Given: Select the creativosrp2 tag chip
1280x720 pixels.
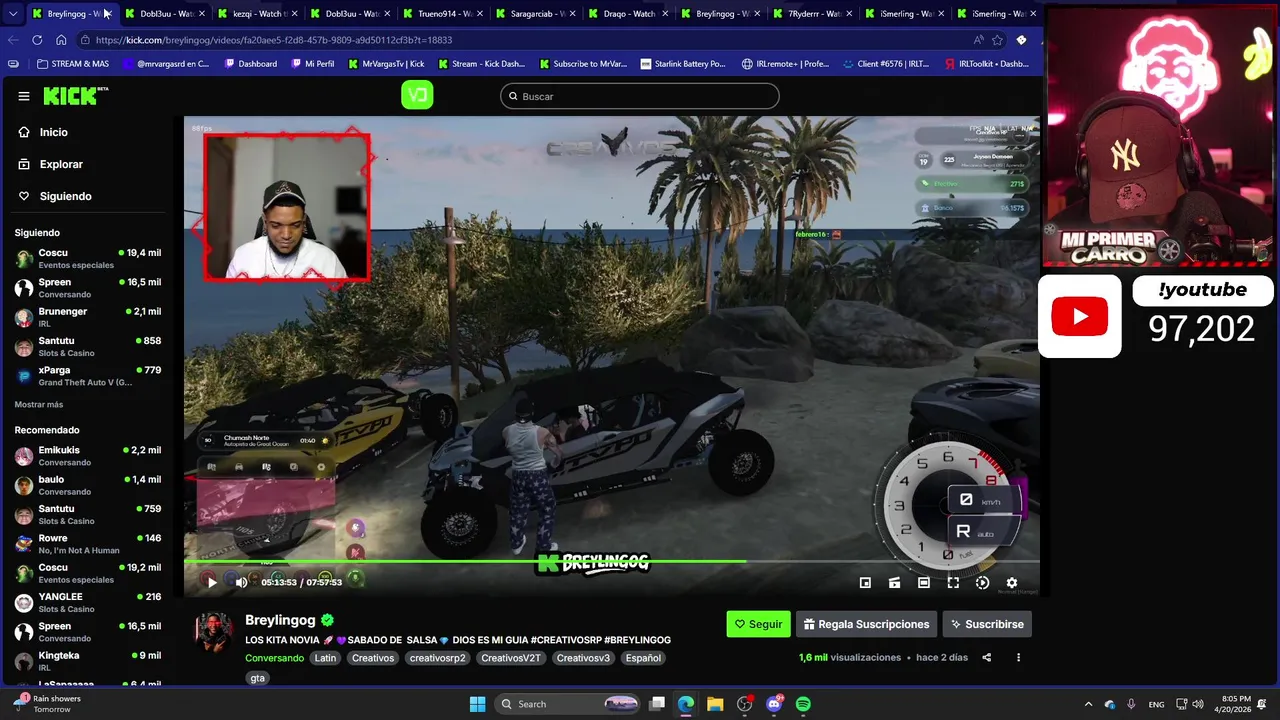Looking at the screenshot, I should (437, 658).
